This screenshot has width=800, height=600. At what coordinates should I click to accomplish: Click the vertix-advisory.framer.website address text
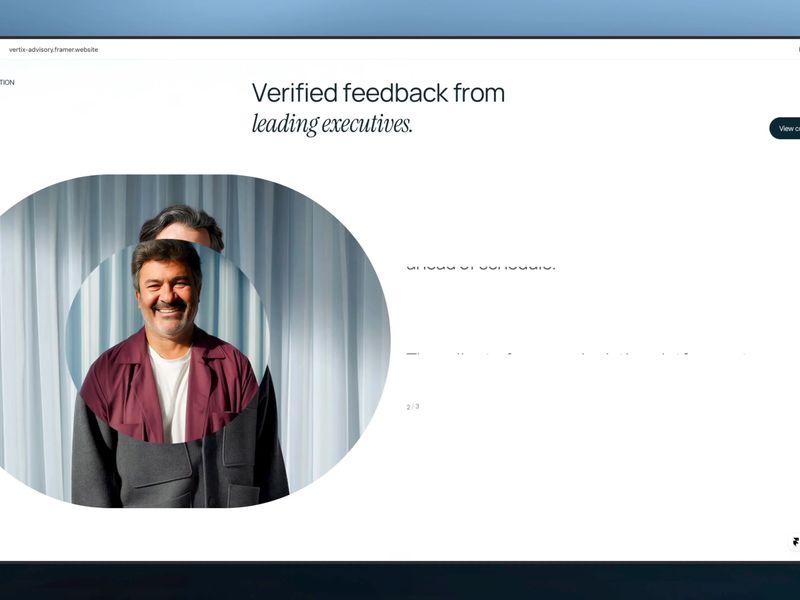tap(54, 49)
